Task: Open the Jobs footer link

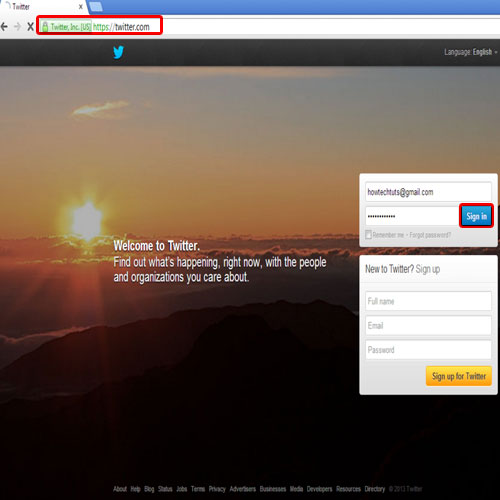Action: coord(182,489)
